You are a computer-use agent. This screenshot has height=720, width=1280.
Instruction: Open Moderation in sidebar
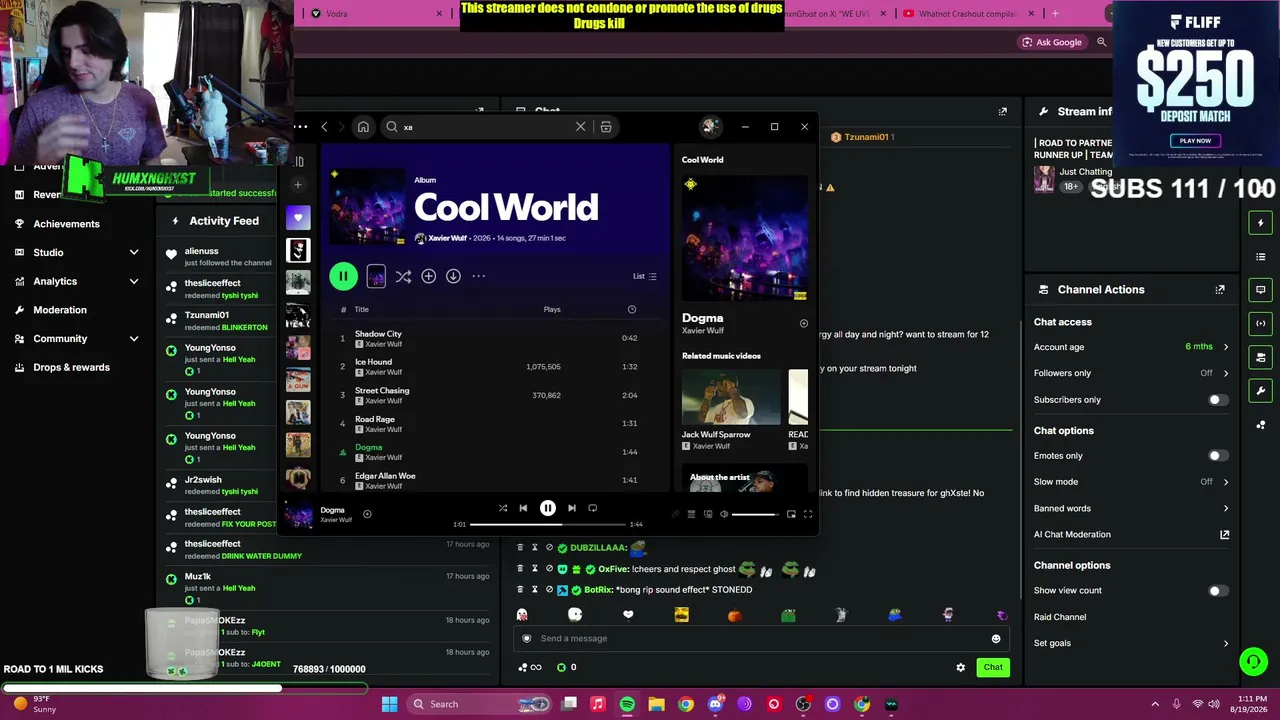click(60, 310)
